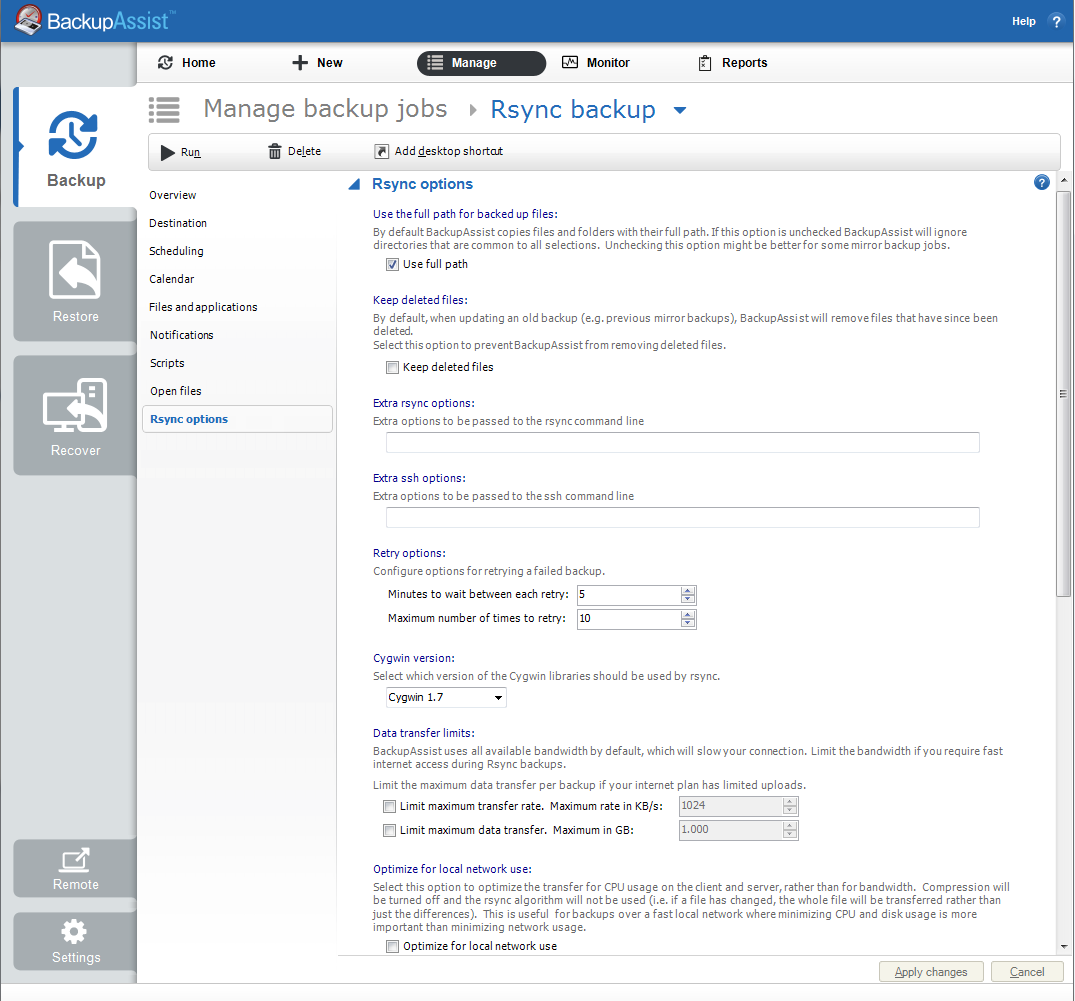Open the Cygwin version dropdown
This screenshot has height=1001, width=1075.
[446, 697]
